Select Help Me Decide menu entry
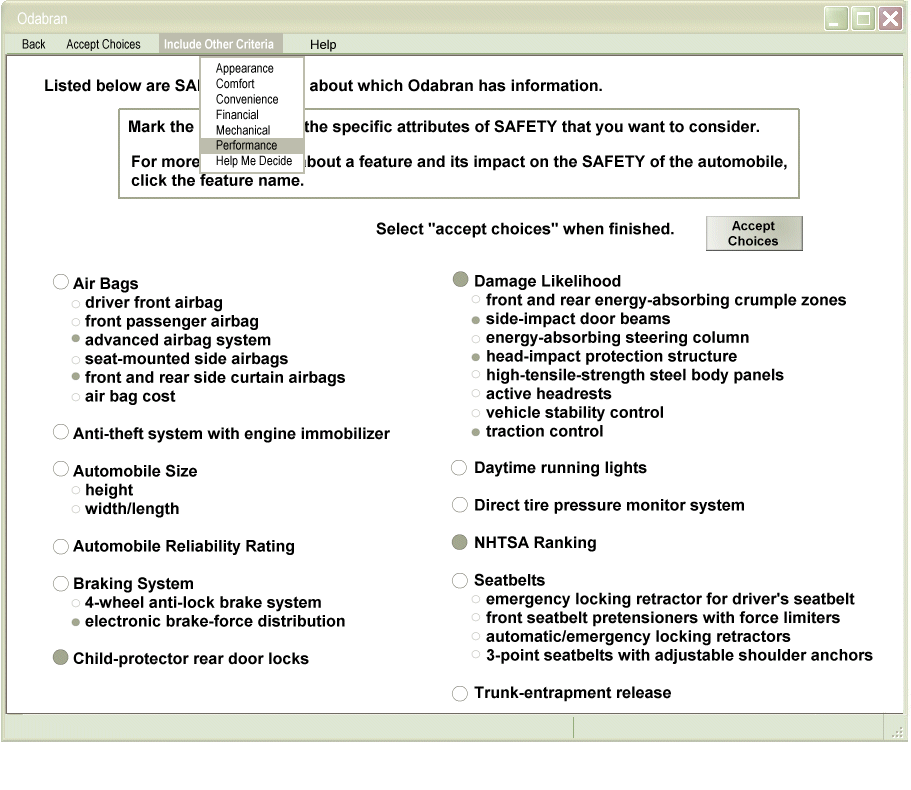The height and width of the screenshot is (790, 911). pos(254,161)
